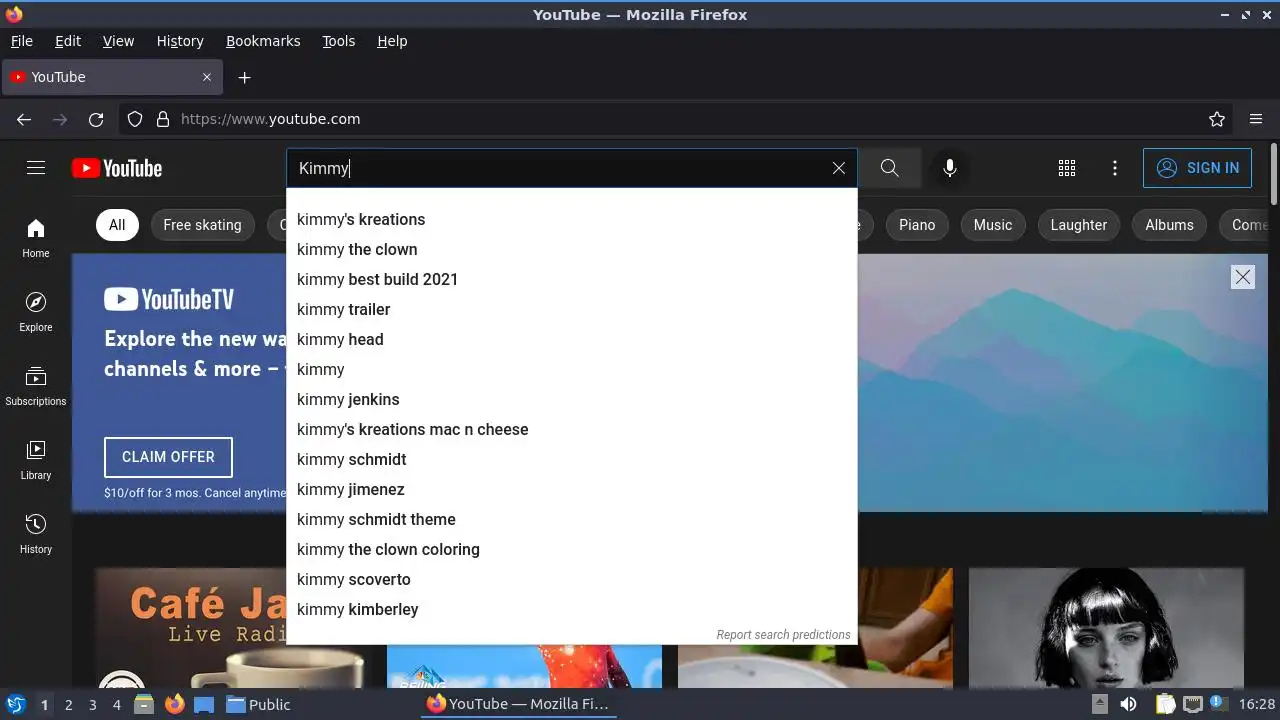Click the magnifying glass search button
The width and height of the screenshot is (1280, 720).
889,168
